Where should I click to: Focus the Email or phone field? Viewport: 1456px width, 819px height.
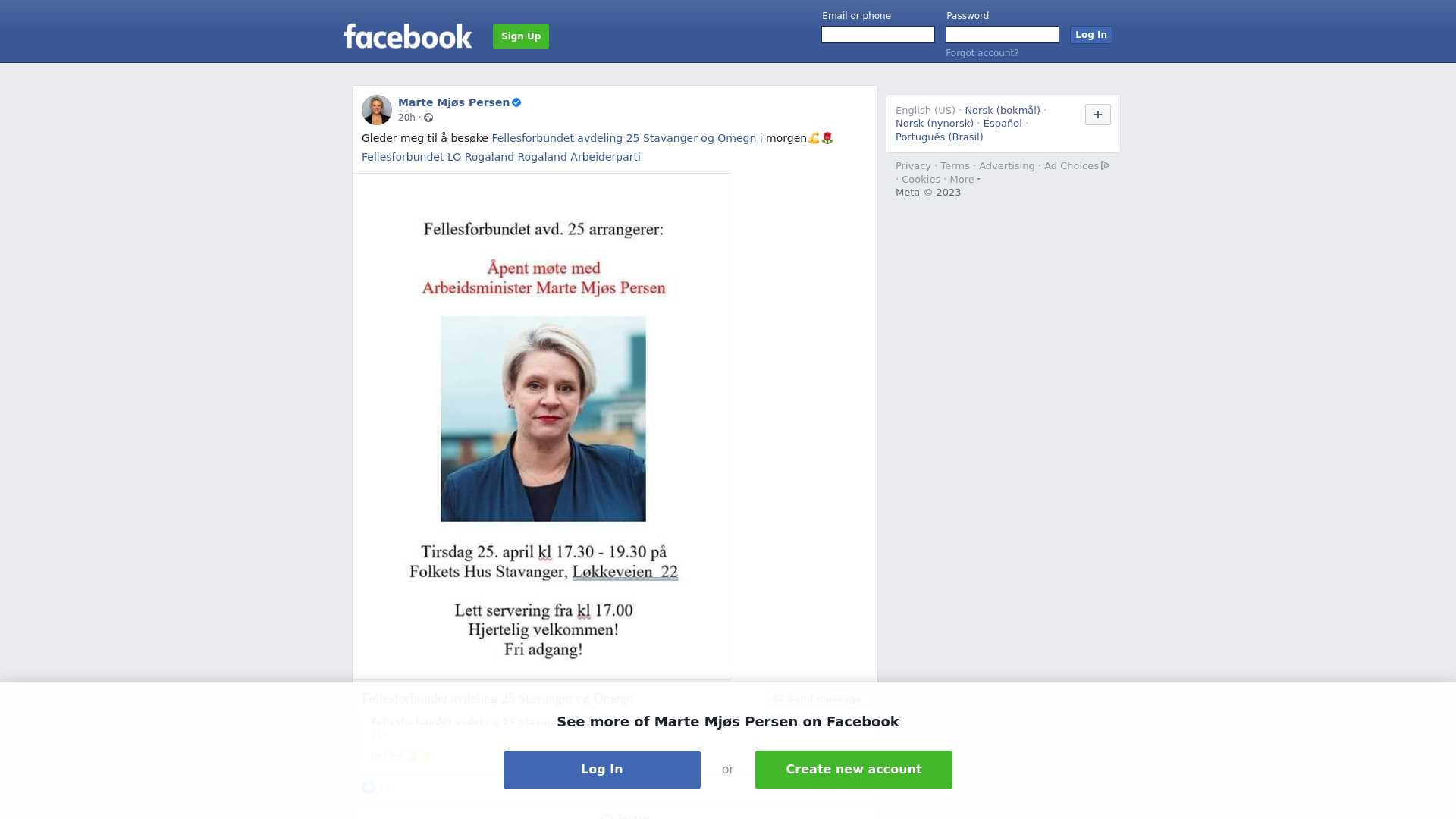point(878,35)
